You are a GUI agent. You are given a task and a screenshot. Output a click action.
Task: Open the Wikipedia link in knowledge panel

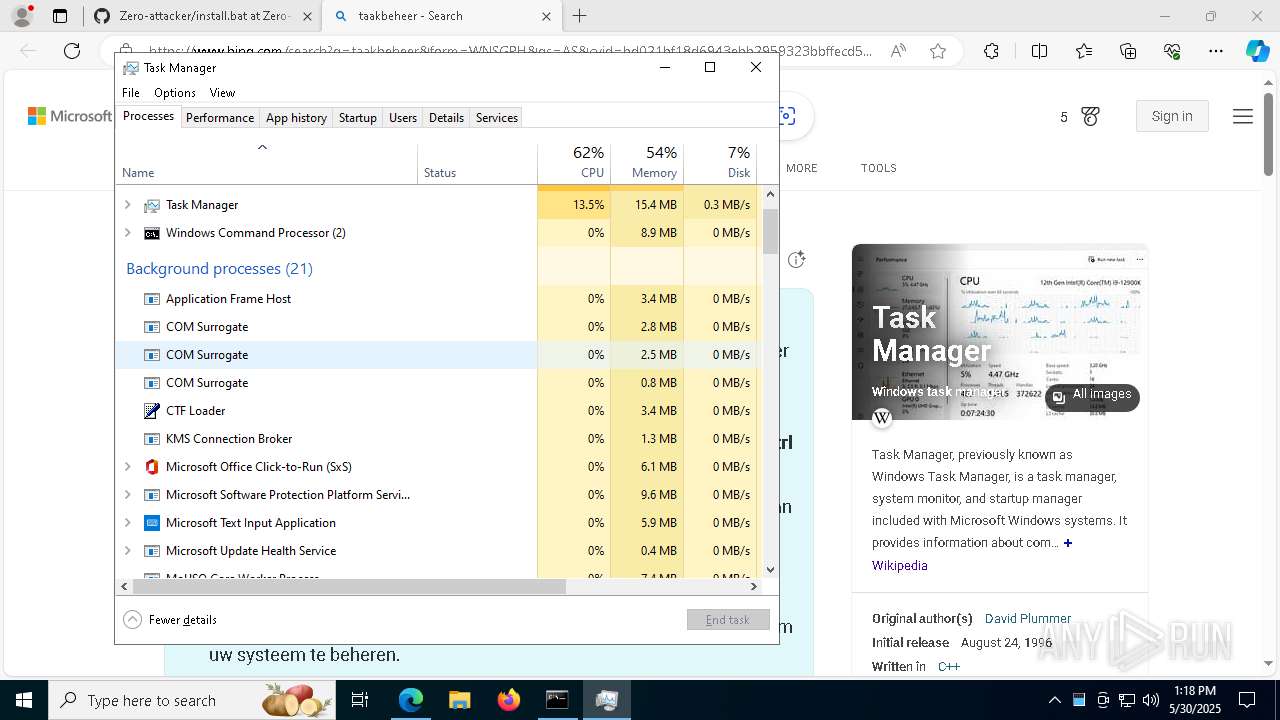(899, 566)
